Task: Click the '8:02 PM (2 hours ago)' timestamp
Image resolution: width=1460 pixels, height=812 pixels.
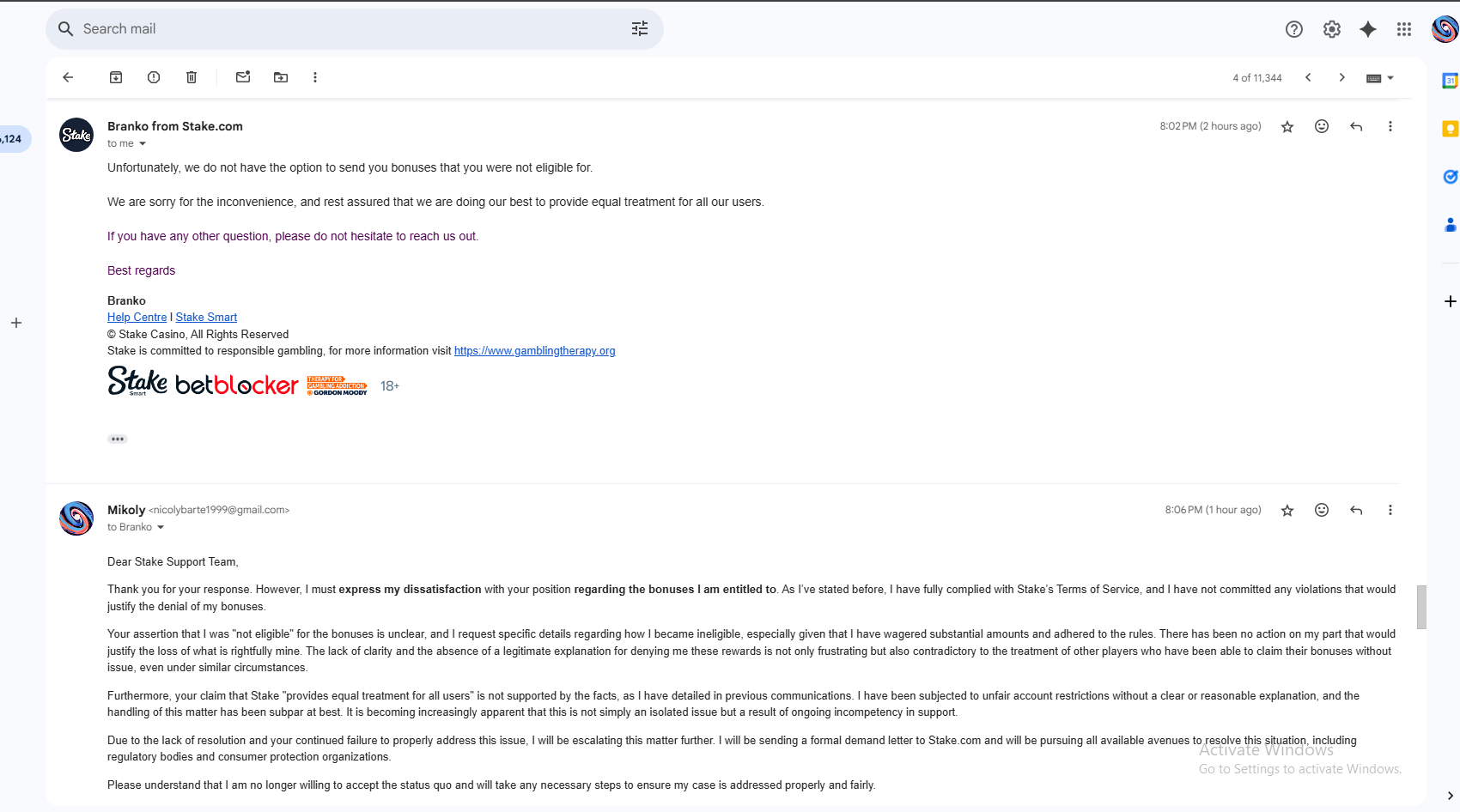Action: tap(1210, 126)
